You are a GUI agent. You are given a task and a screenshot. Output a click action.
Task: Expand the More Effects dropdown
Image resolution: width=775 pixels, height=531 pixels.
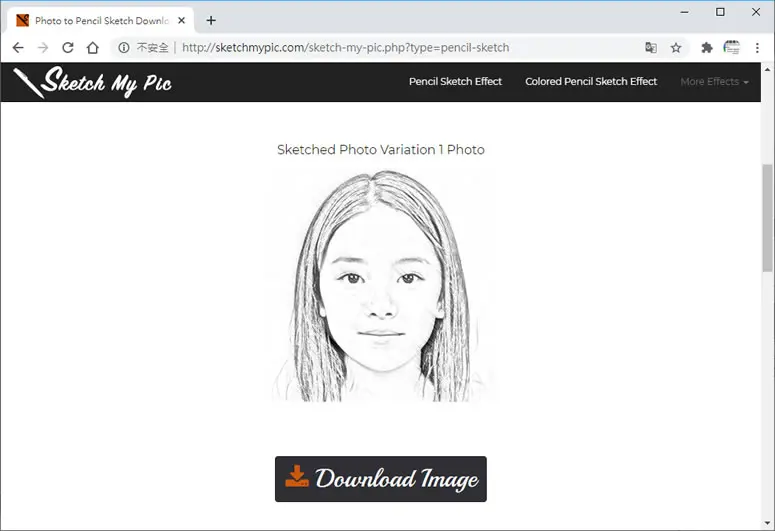coord(714,82)
